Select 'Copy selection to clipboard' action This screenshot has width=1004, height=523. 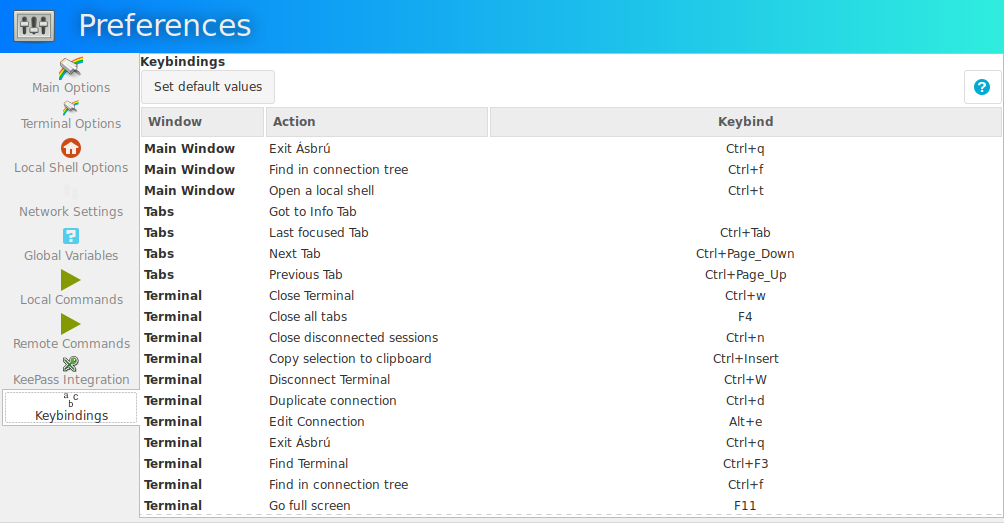[350, 359]
